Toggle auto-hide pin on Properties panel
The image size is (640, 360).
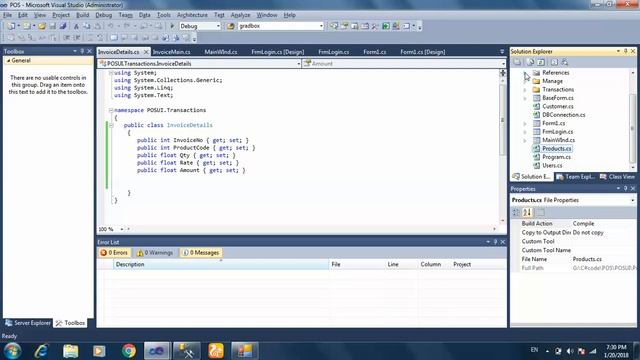click(x=625, y=189)
